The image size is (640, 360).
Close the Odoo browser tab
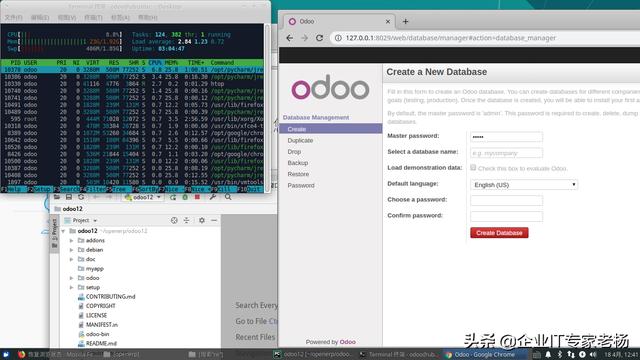[388, 22]
